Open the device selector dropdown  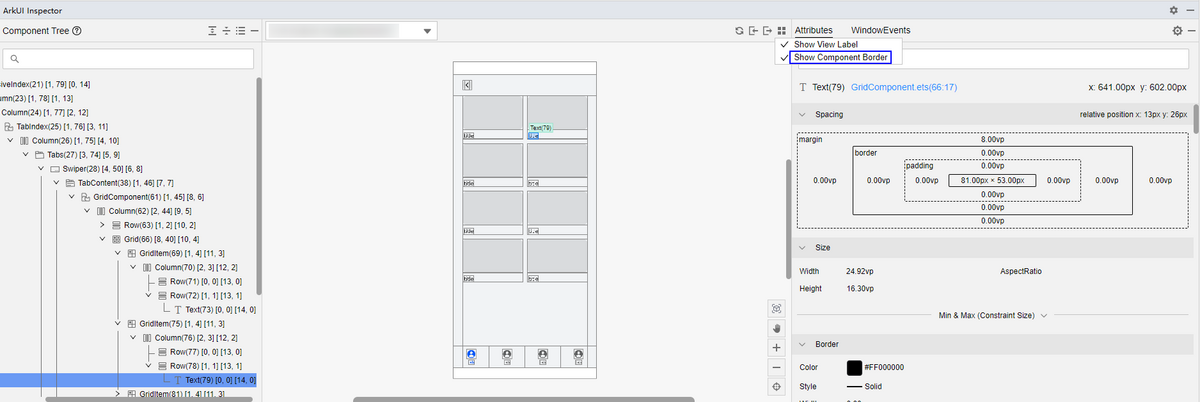tap(428, 32)
